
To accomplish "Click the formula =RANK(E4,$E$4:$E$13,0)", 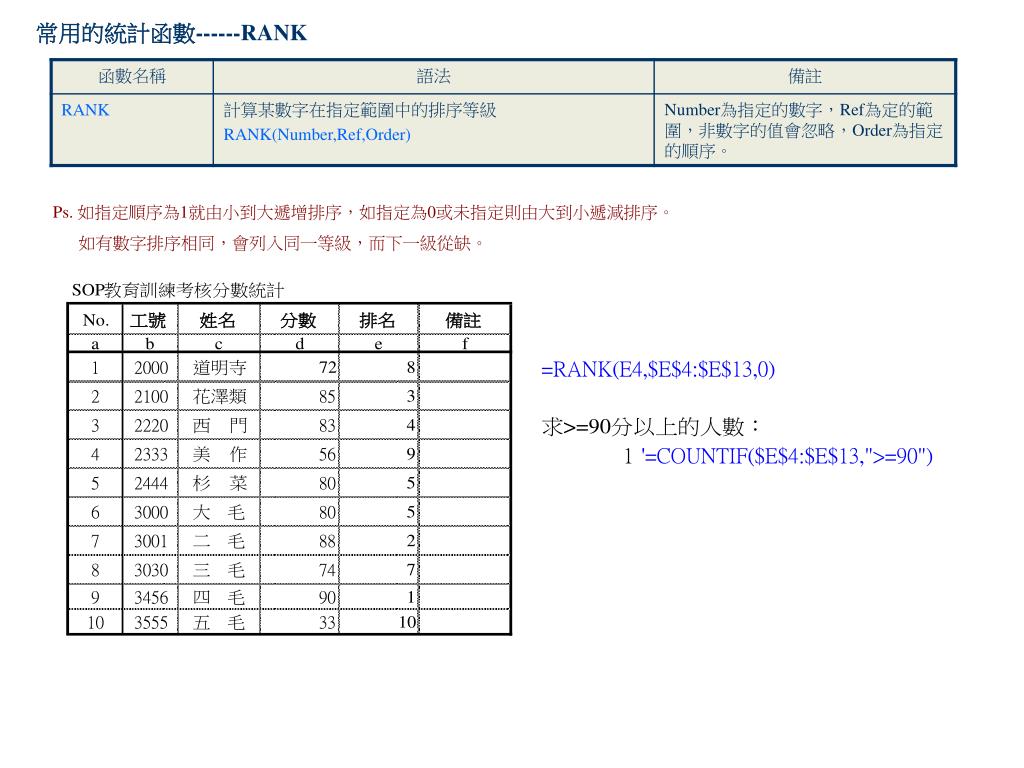I will (x=658, y=370).
